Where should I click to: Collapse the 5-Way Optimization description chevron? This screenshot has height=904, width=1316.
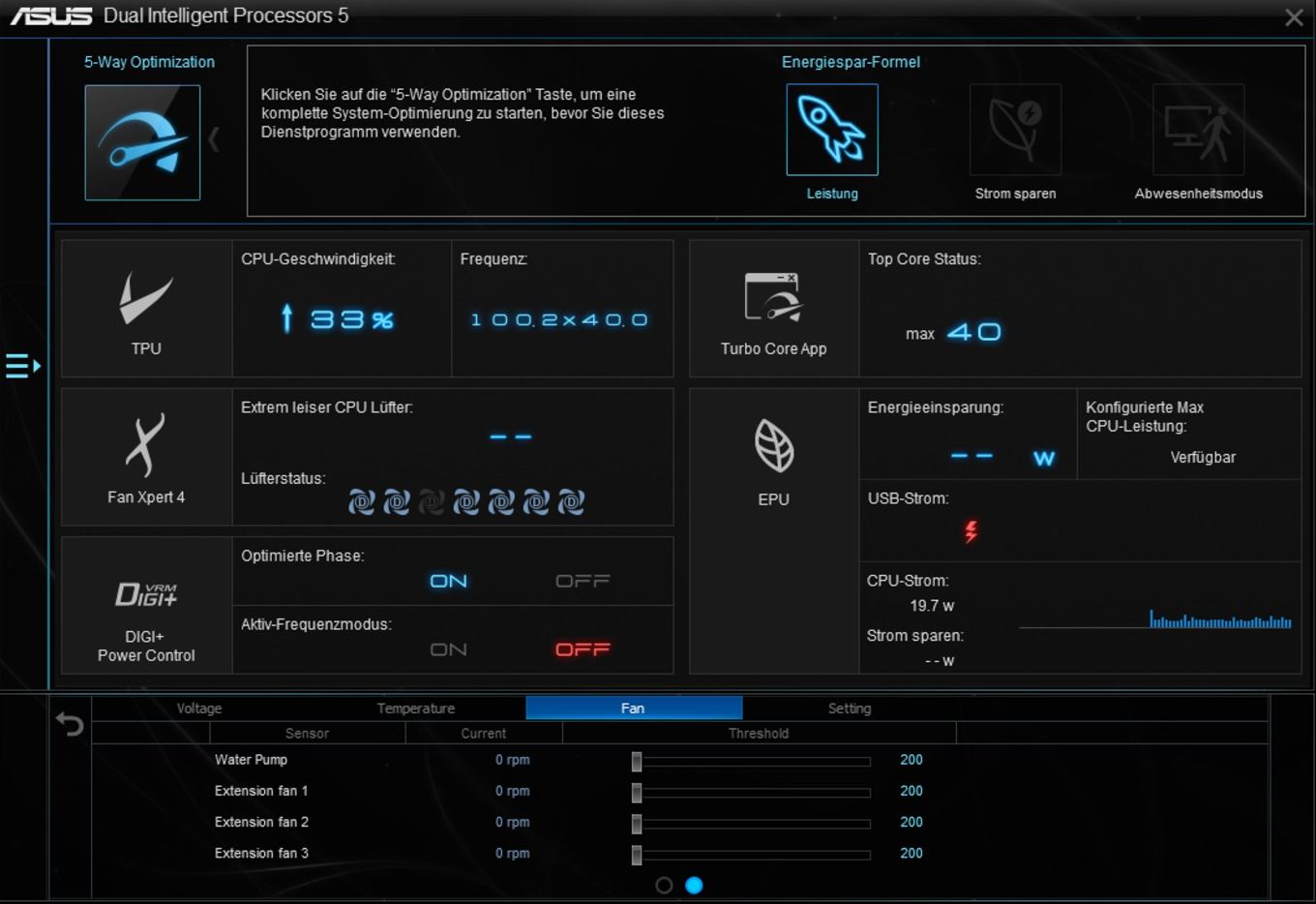214,140
